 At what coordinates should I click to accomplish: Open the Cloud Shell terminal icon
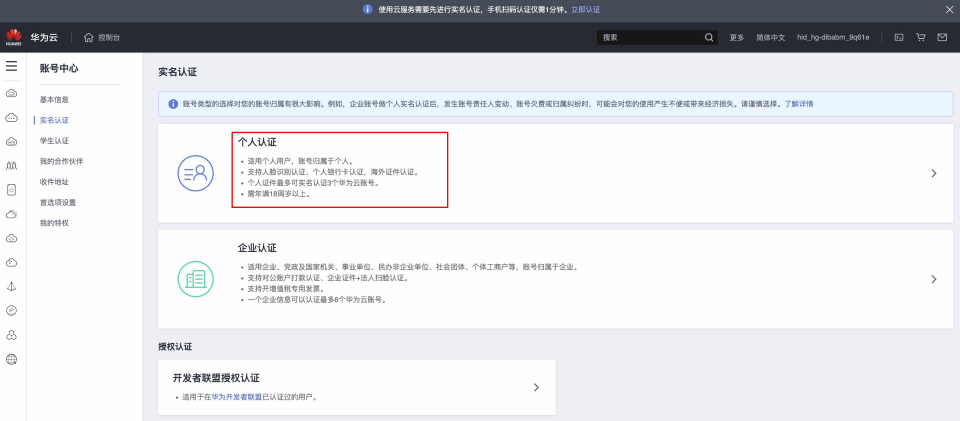899,37
